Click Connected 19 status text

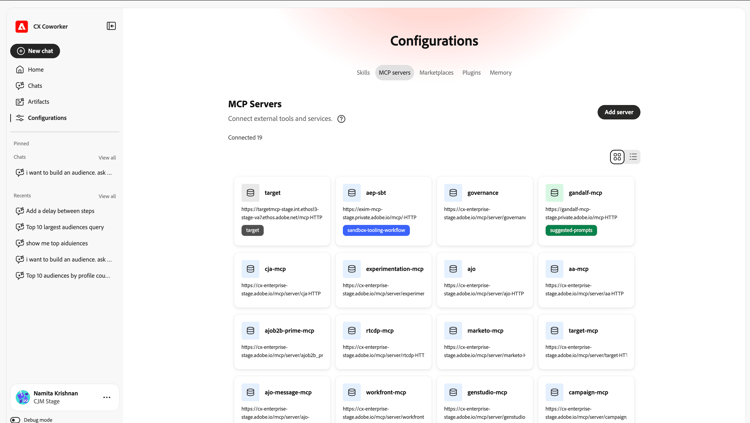click(245, 138)
